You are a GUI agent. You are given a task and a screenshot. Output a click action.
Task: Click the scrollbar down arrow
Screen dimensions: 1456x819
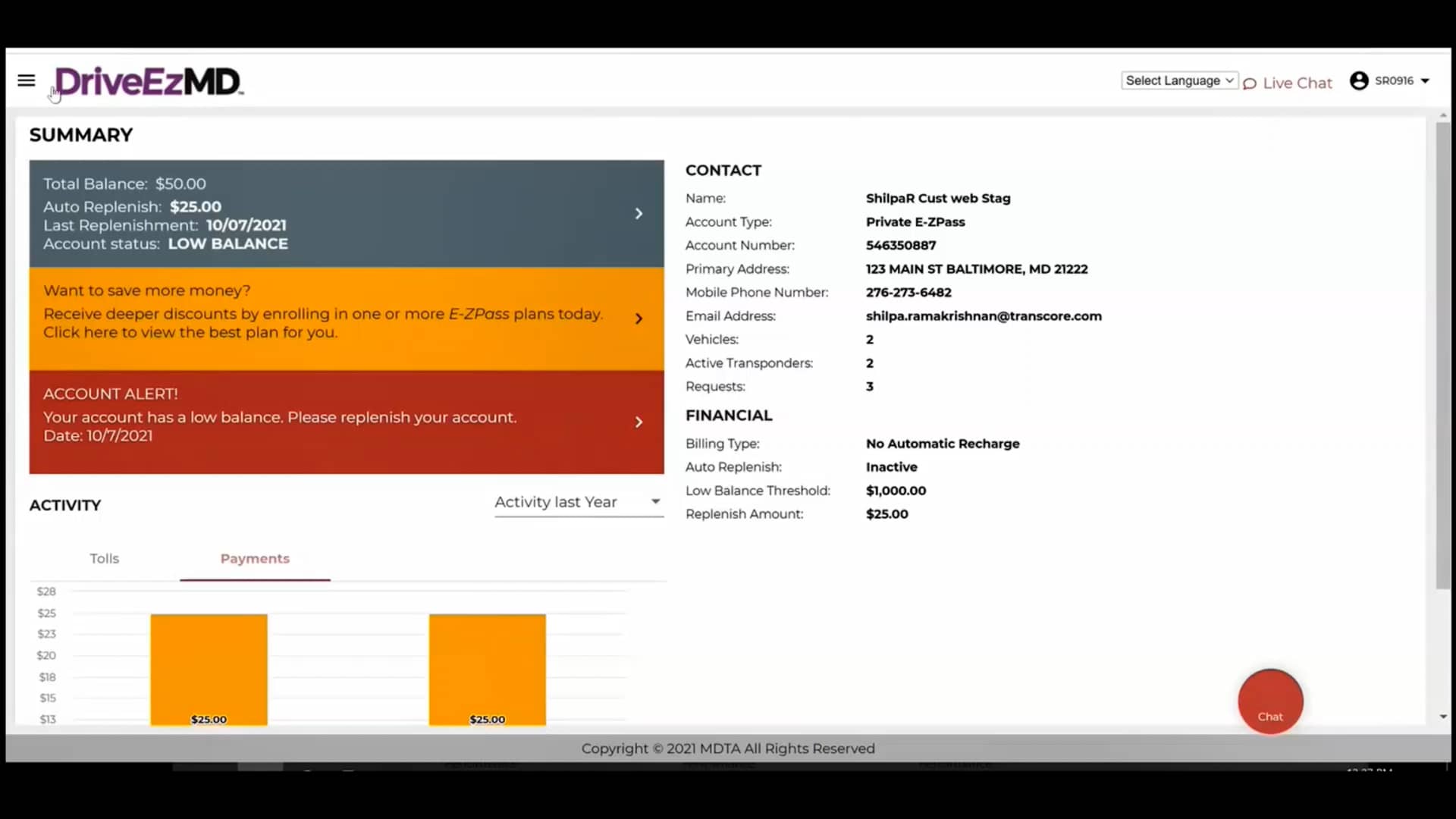1443,717
